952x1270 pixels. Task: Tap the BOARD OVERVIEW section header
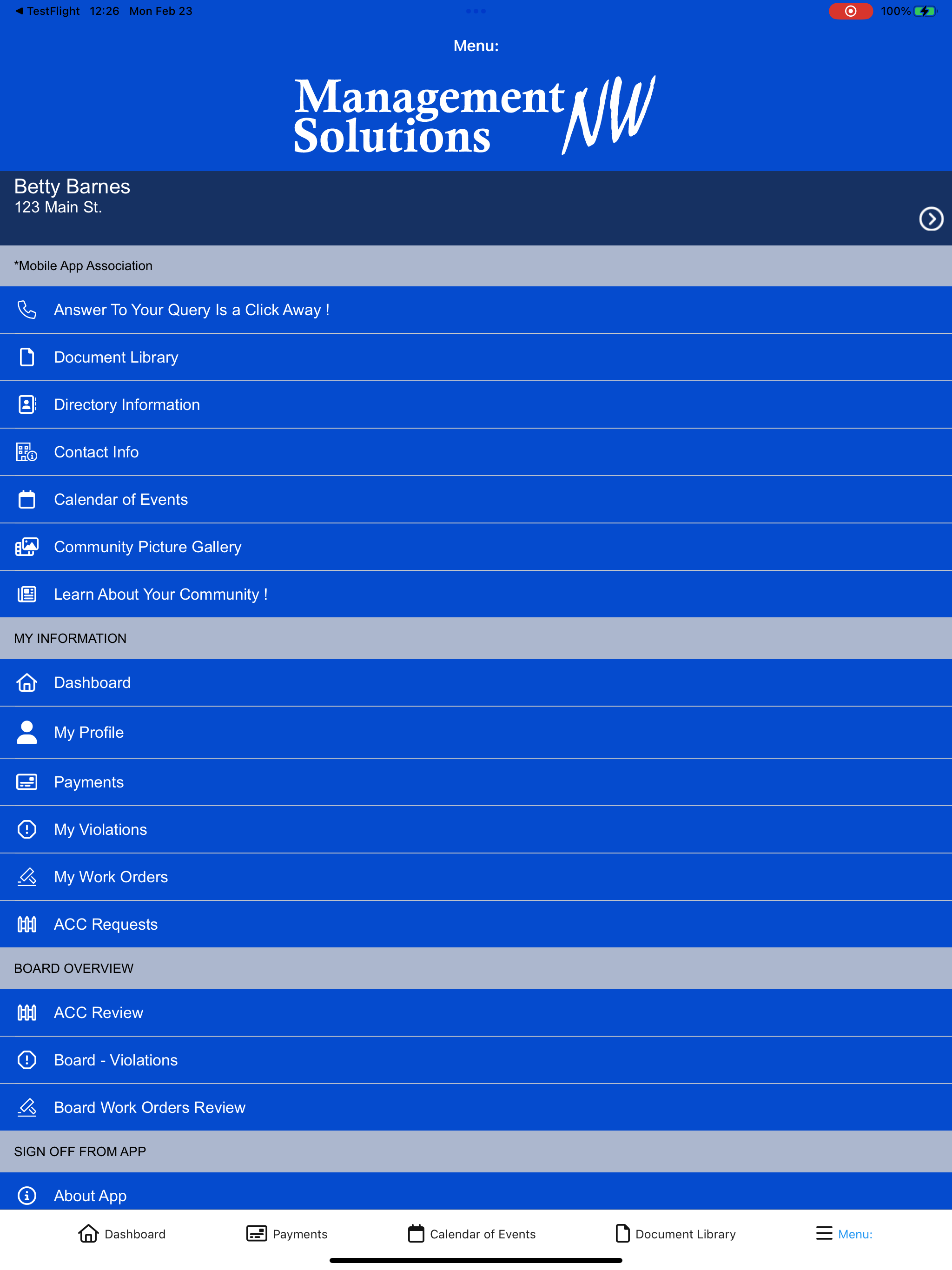(476, 969)
